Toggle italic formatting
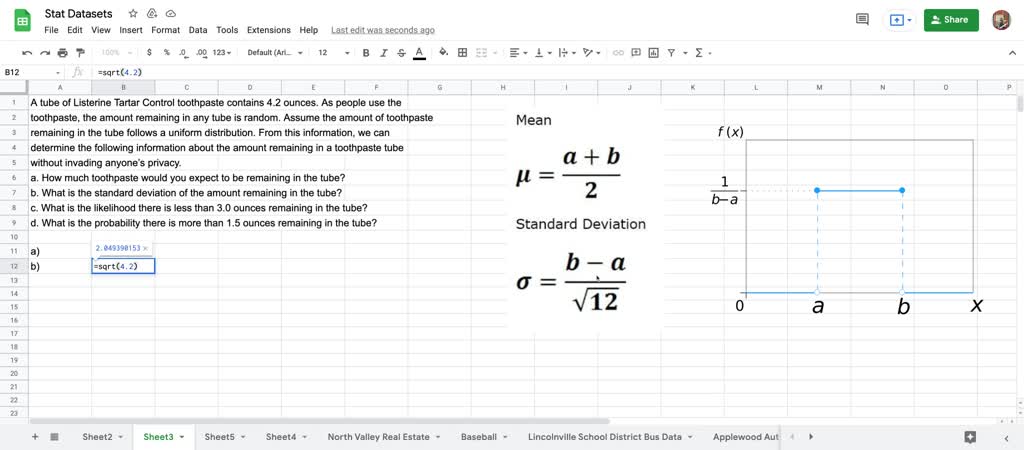1024x450 pixels. pos(383,53)
